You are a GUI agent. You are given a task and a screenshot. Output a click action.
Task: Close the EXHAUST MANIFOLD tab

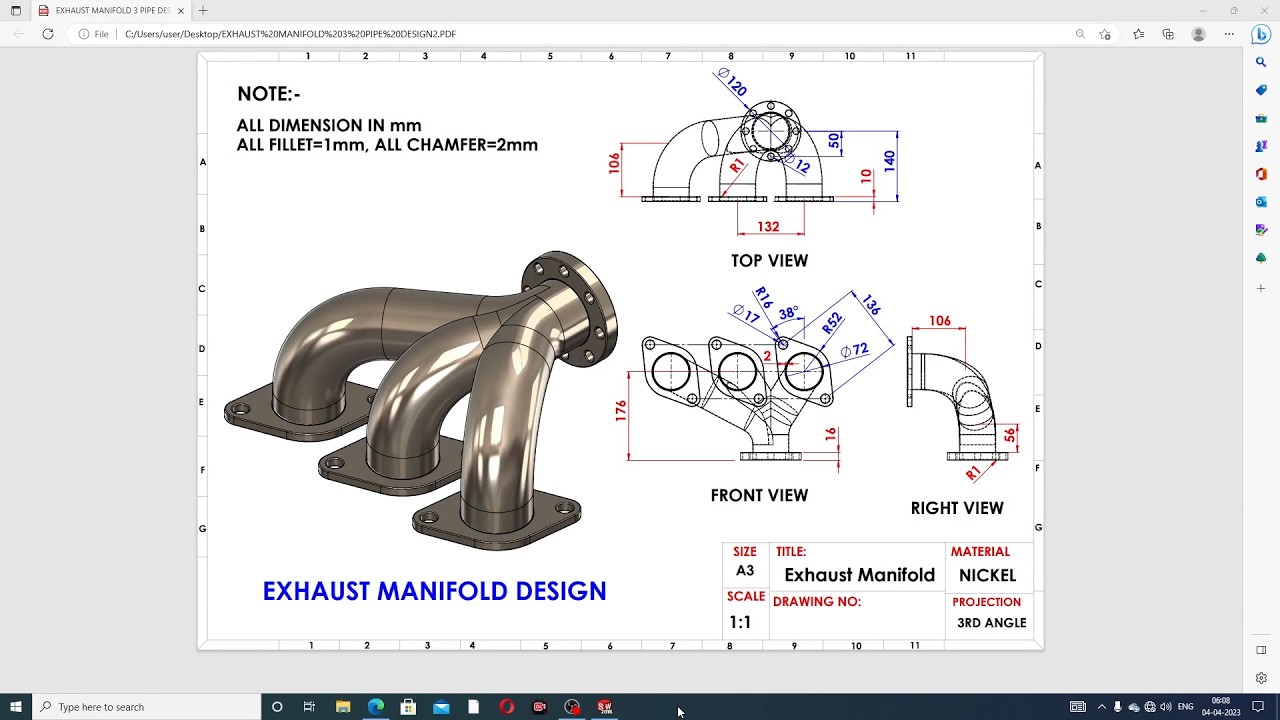[181, 10]
